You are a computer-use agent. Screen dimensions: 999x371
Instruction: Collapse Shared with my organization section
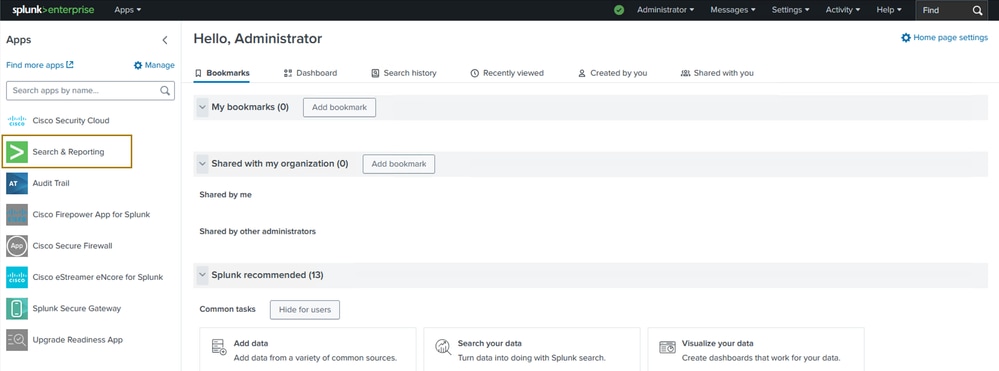point(202,164)
